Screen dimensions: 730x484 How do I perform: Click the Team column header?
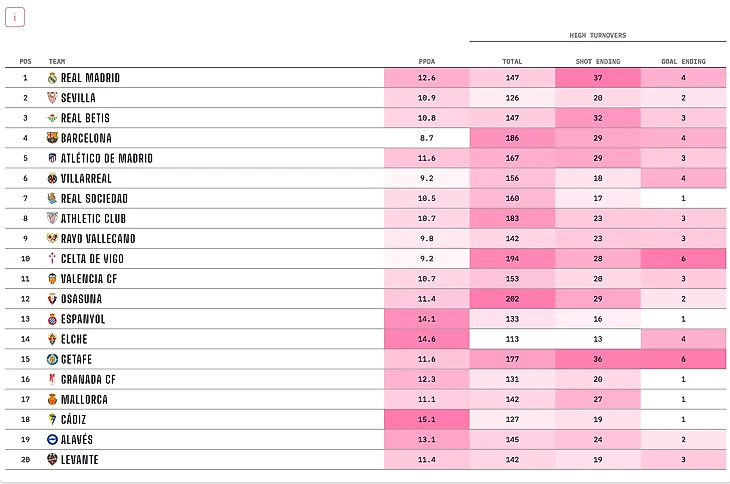tap(57, 61)
